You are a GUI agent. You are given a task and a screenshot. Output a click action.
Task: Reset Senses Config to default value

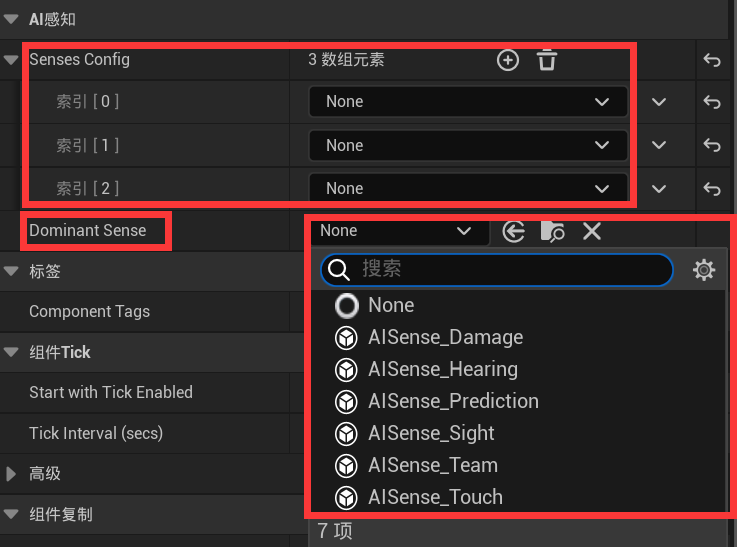point(712,60)
